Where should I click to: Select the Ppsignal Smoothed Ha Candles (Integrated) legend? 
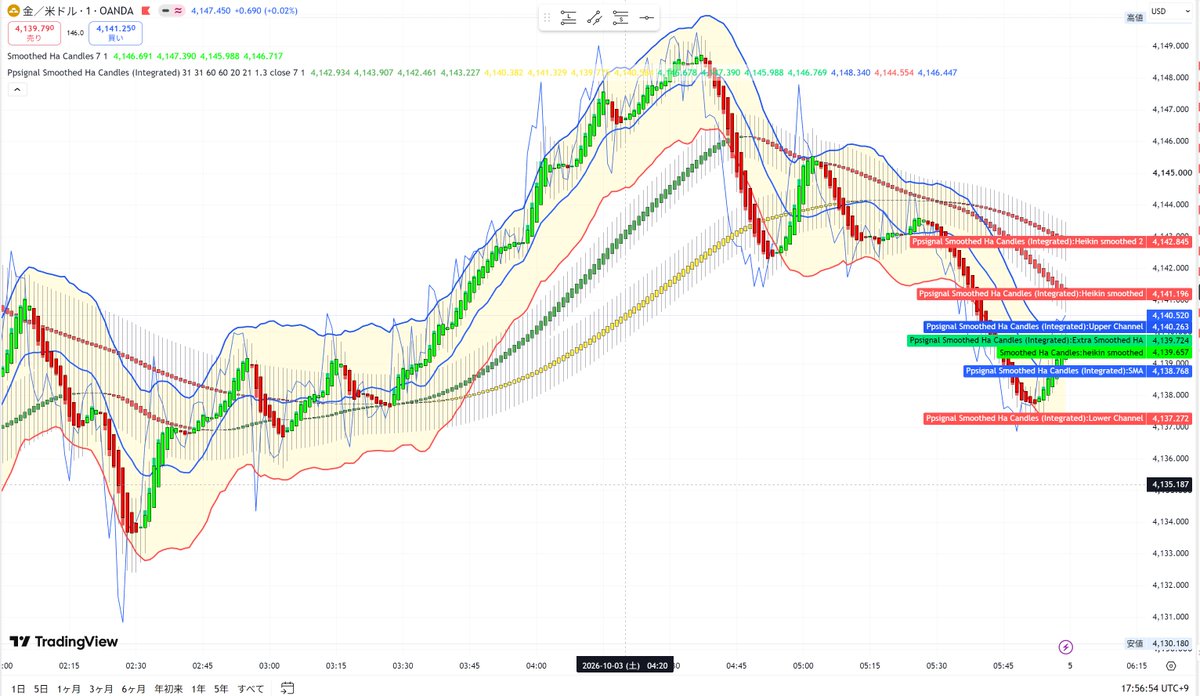point(156,72)
